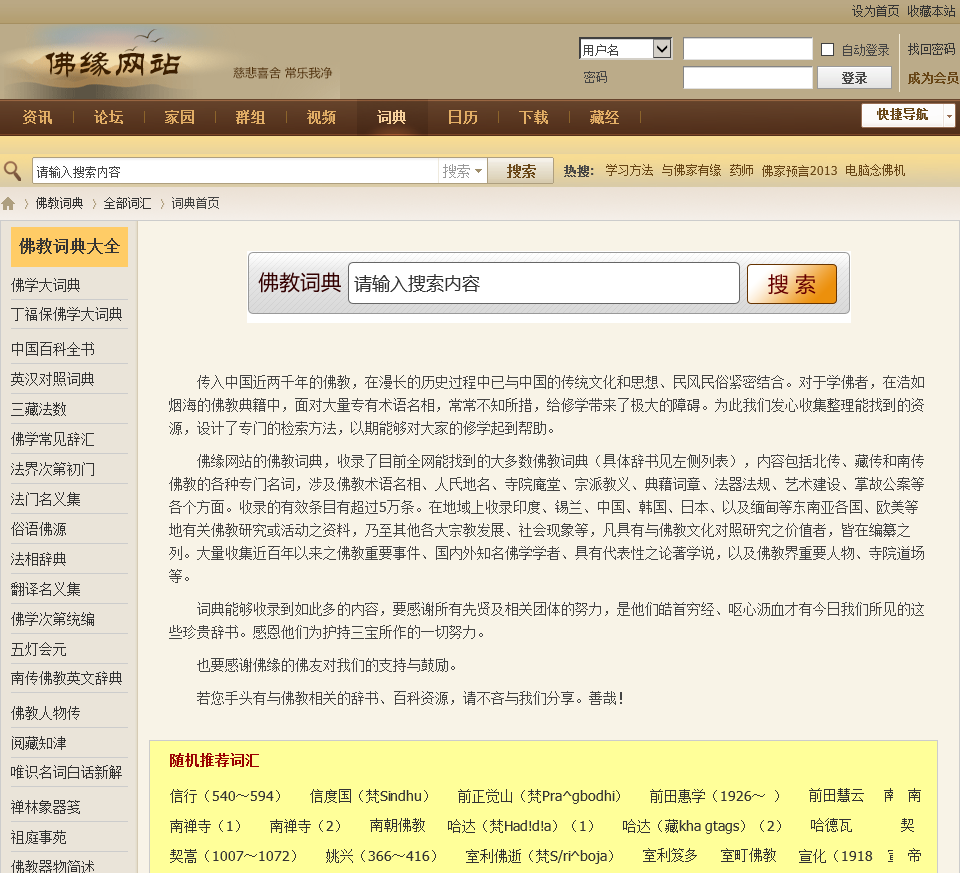Open 禅林象器笺 in sidebar
The image size is (960, 873).
[46, 807]
